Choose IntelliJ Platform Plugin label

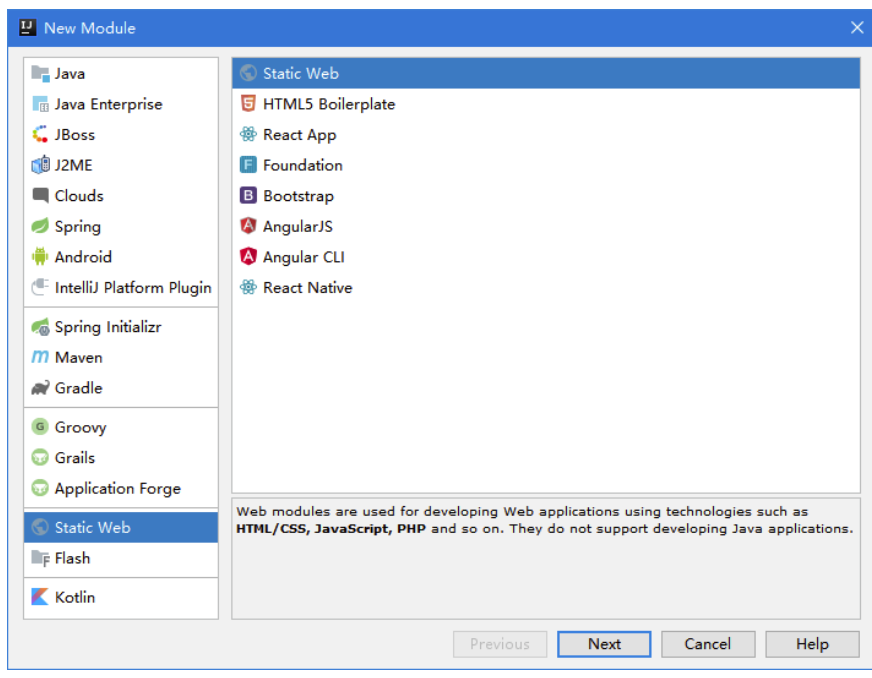[x=133, y=288]
